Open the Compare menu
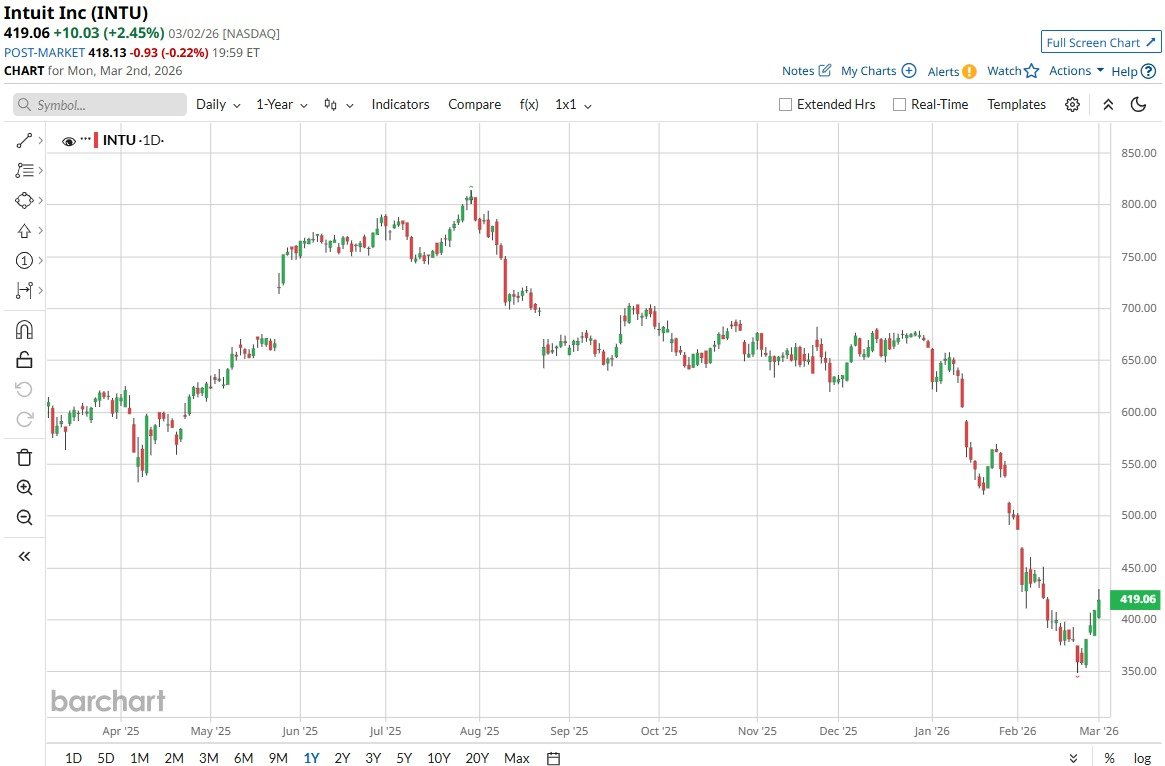This screenshot has height=766, width=1165. click(474, 105)
